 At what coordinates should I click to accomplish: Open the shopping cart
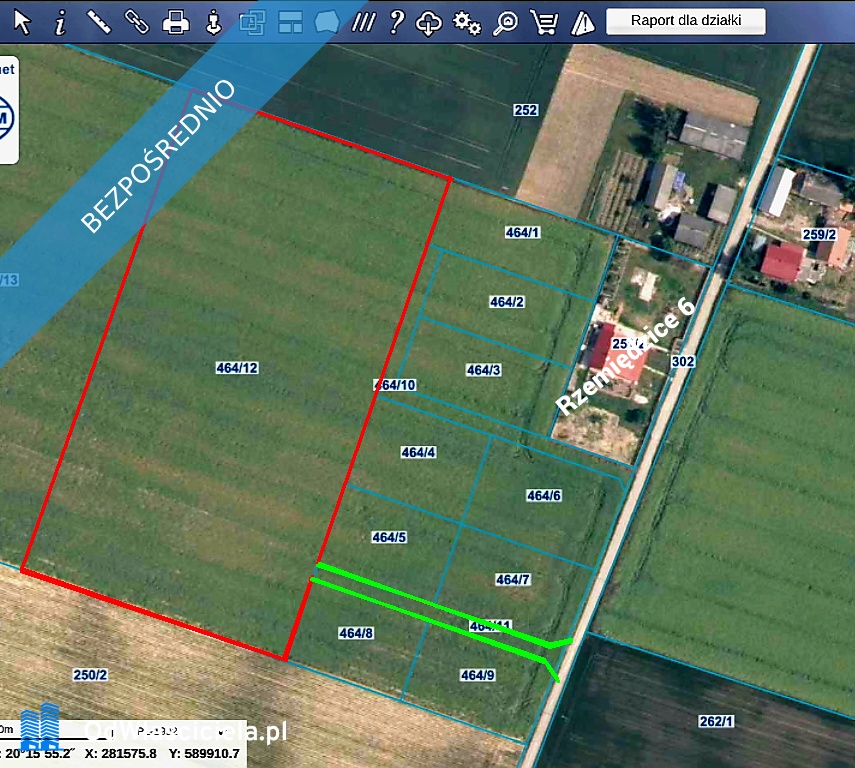(x=544, y=21)
